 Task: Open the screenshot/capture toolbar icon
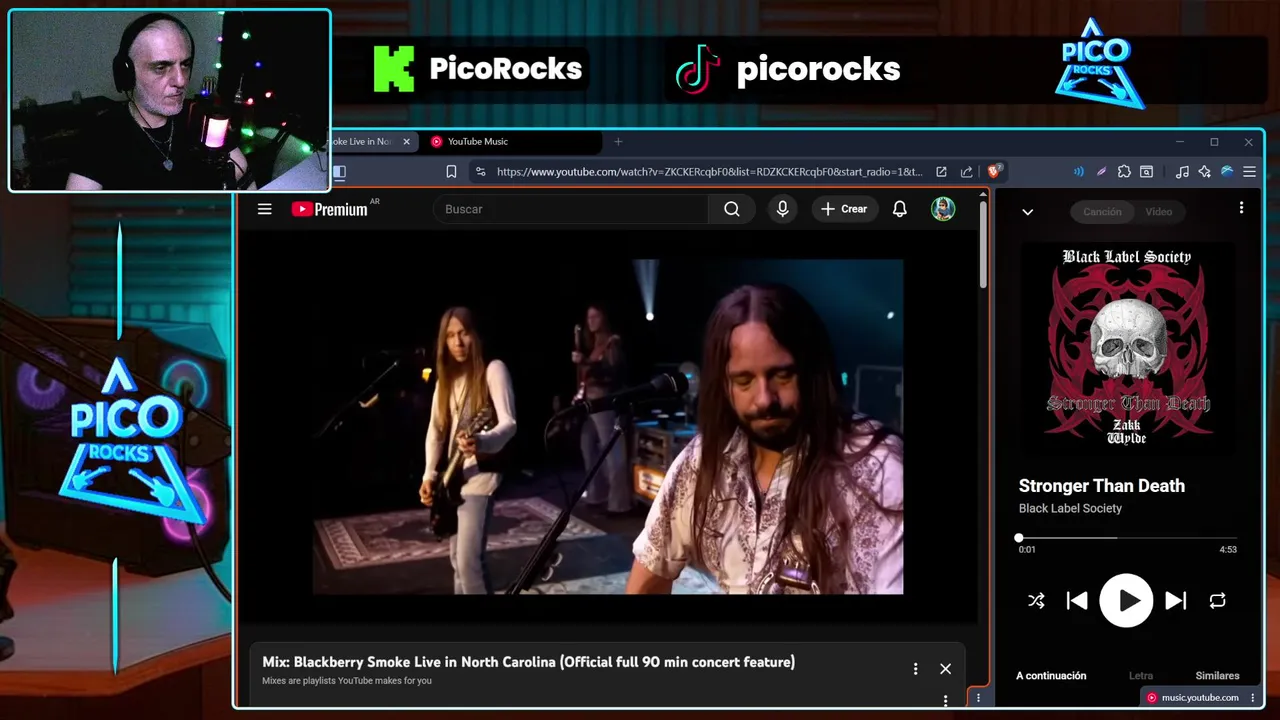[x=1147, y=172]
